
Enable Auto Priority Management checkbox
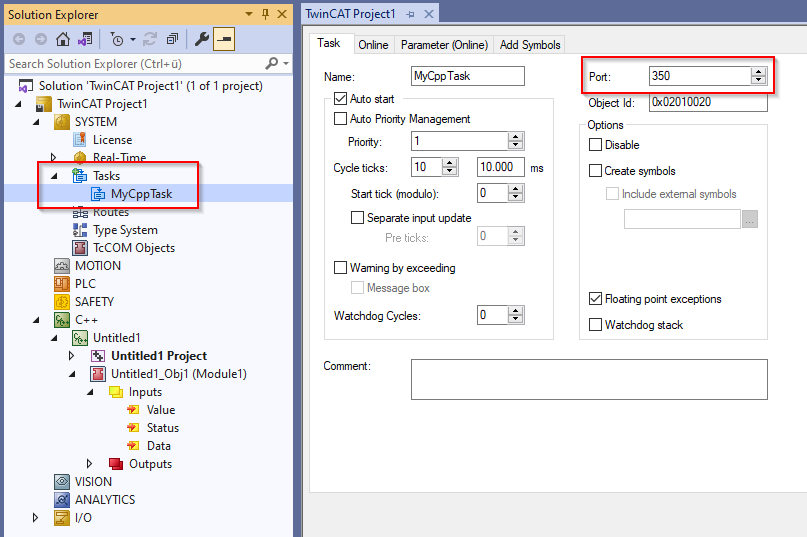click(340, 118)
